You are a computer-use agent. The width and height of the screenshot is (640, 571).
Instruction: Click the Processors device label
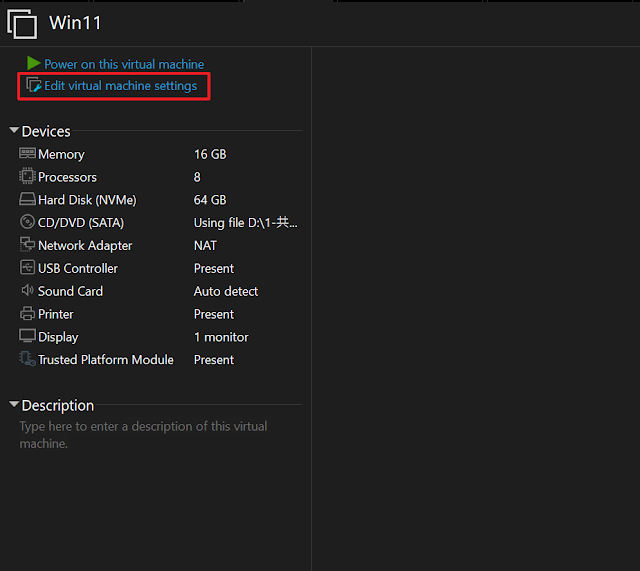67,177
